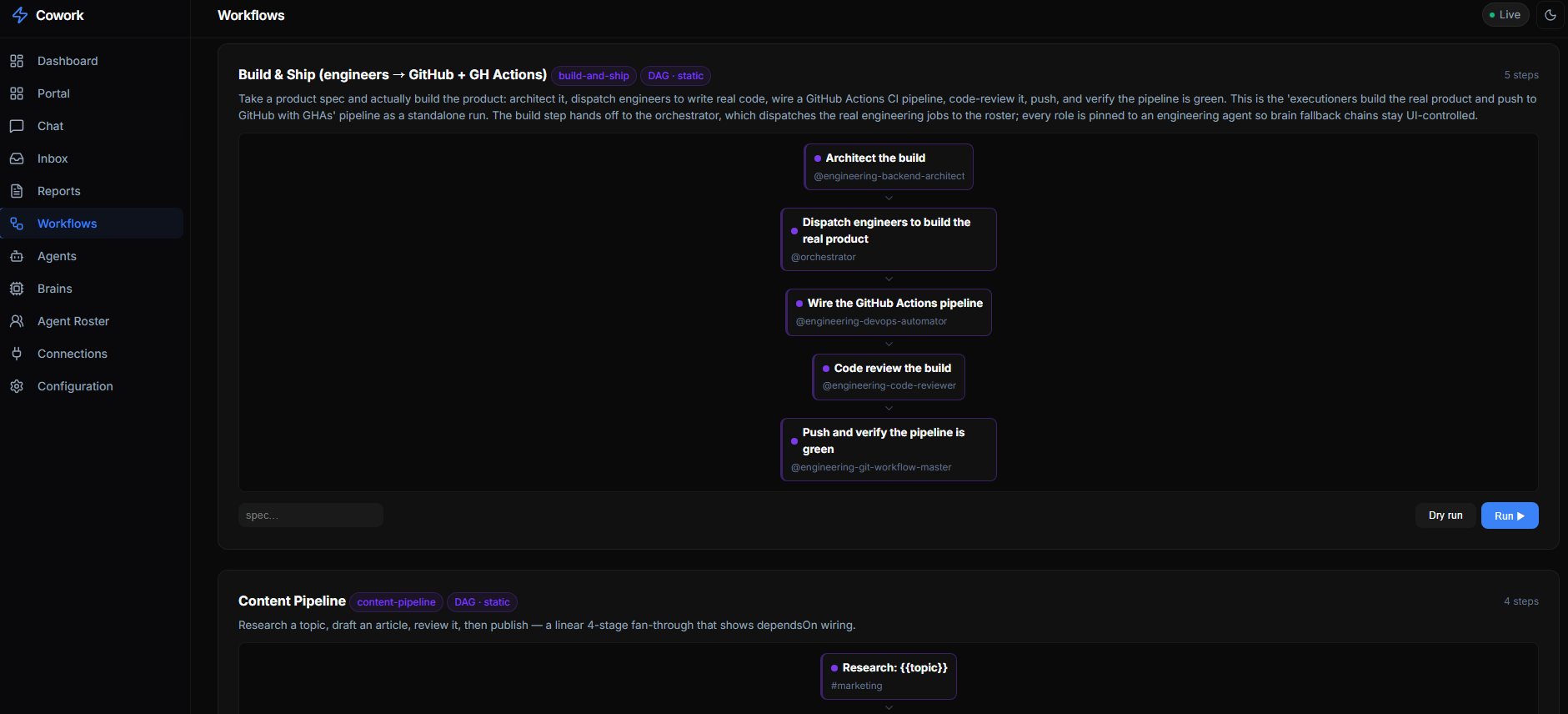Select the Architect the build step node
This screenshot has height=714, width=1568.
(x=889, y=167)
